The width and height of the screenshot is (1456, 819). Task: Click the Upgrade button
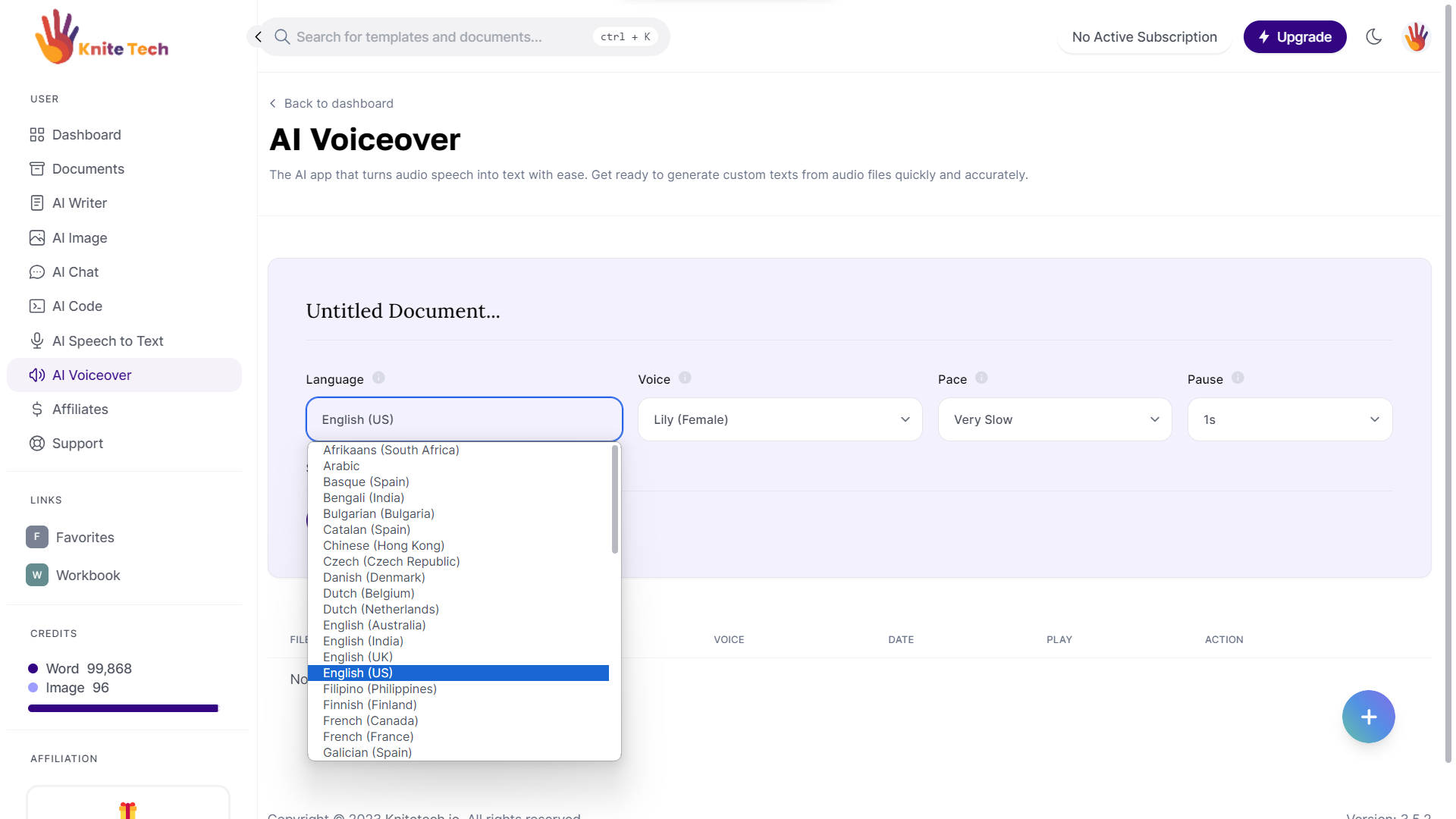tap(1294, 36)
